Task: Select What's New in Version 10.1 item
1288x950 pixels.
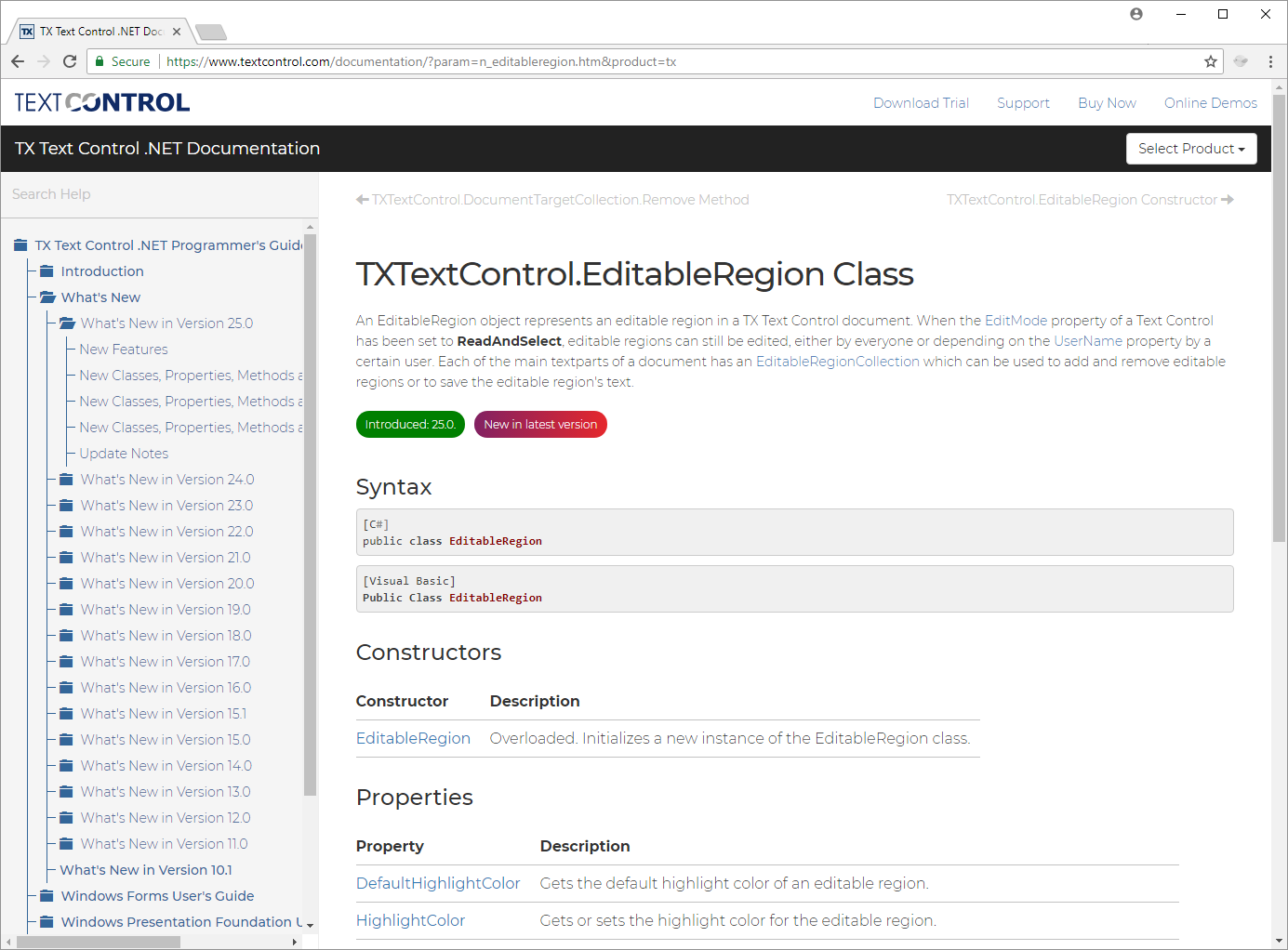Action: point(146,870)
